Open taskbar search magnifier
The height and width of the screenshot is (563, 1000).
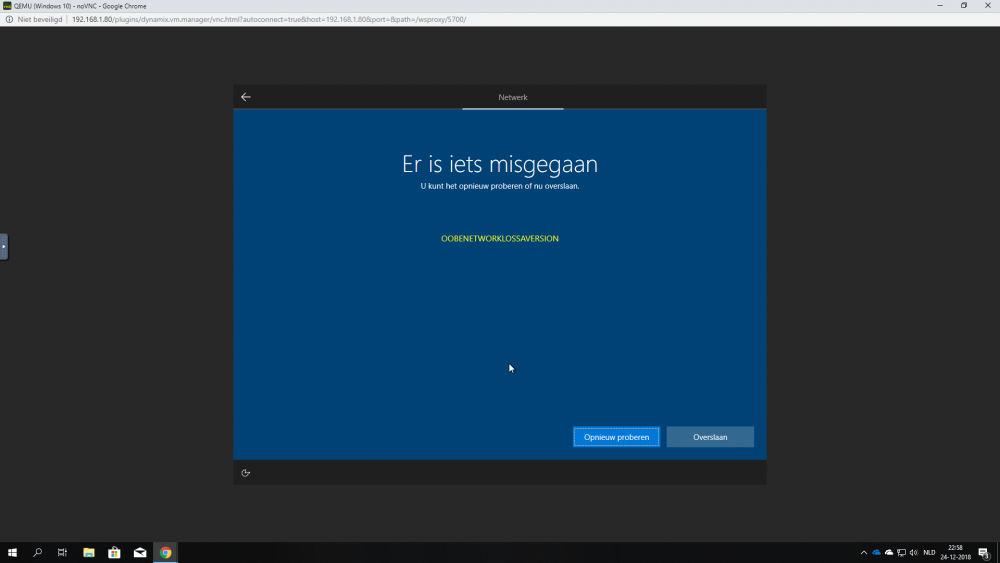pos(38,553)
